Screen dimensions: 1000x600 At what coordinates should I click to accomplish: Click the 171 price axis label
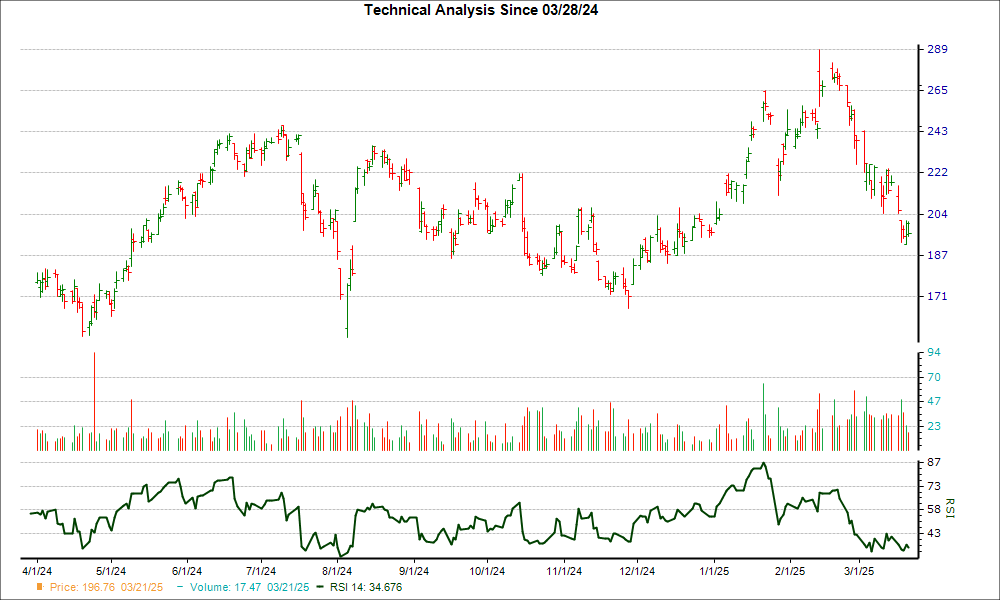point(935,297)
